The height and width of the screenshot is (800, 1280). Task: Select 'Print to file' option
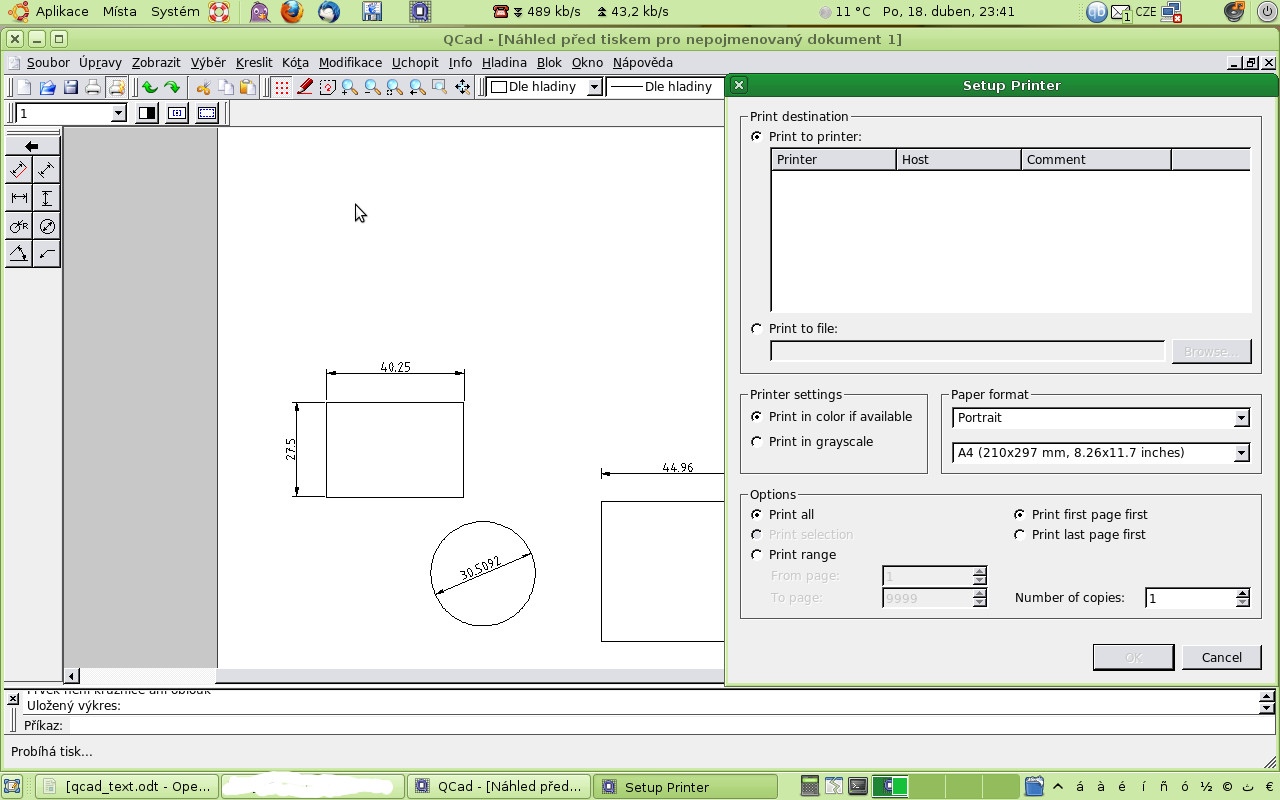tap(757, 329)
